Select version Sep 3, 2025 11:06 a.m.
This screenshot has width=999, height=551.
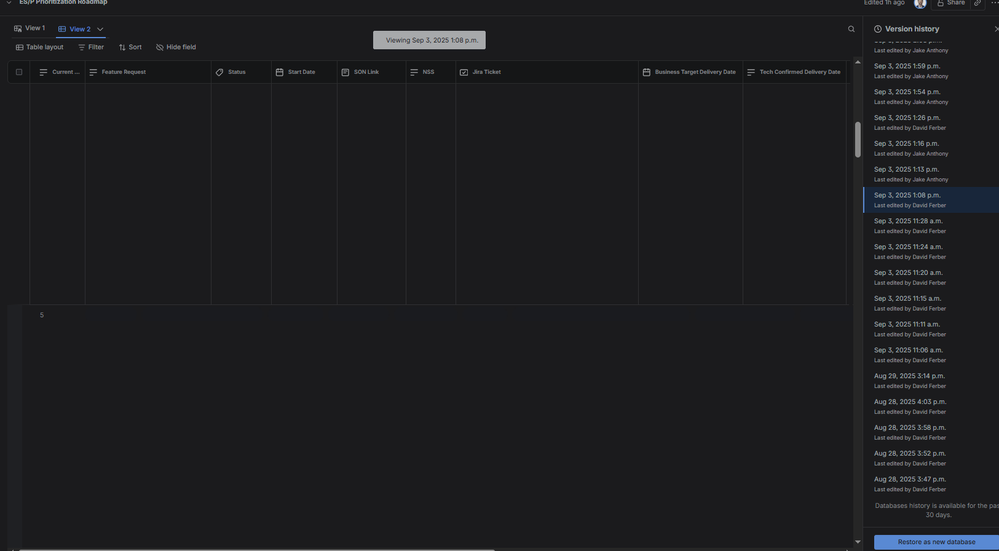931,355
